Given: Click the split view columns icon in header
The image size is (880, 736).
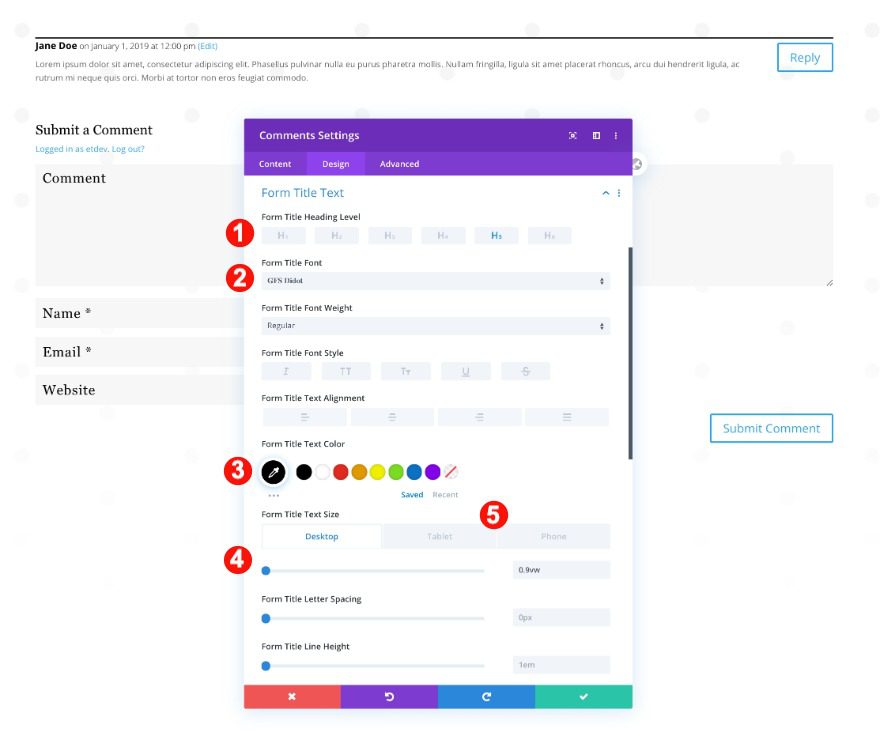Looking at the screenshot, I should tap(596, 135).
